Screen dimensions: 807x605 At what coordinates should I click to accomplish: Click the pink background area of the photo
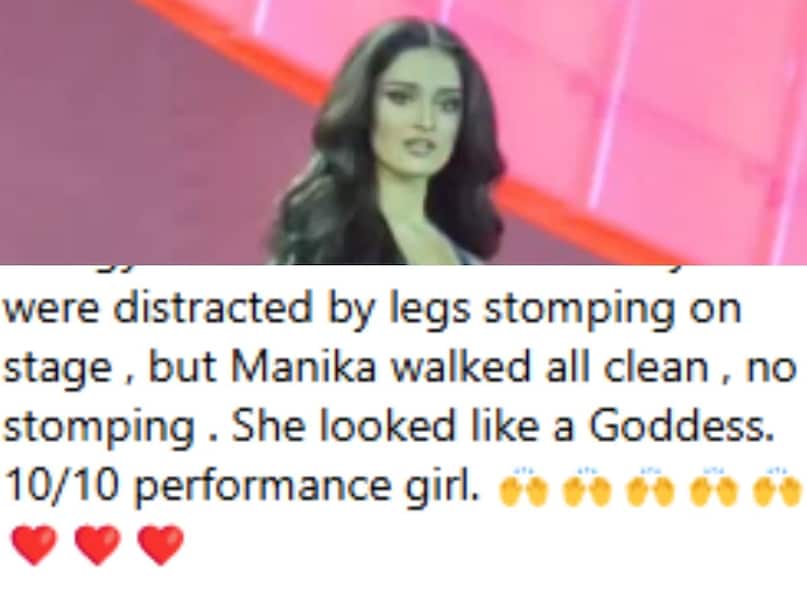coord(669,103)
